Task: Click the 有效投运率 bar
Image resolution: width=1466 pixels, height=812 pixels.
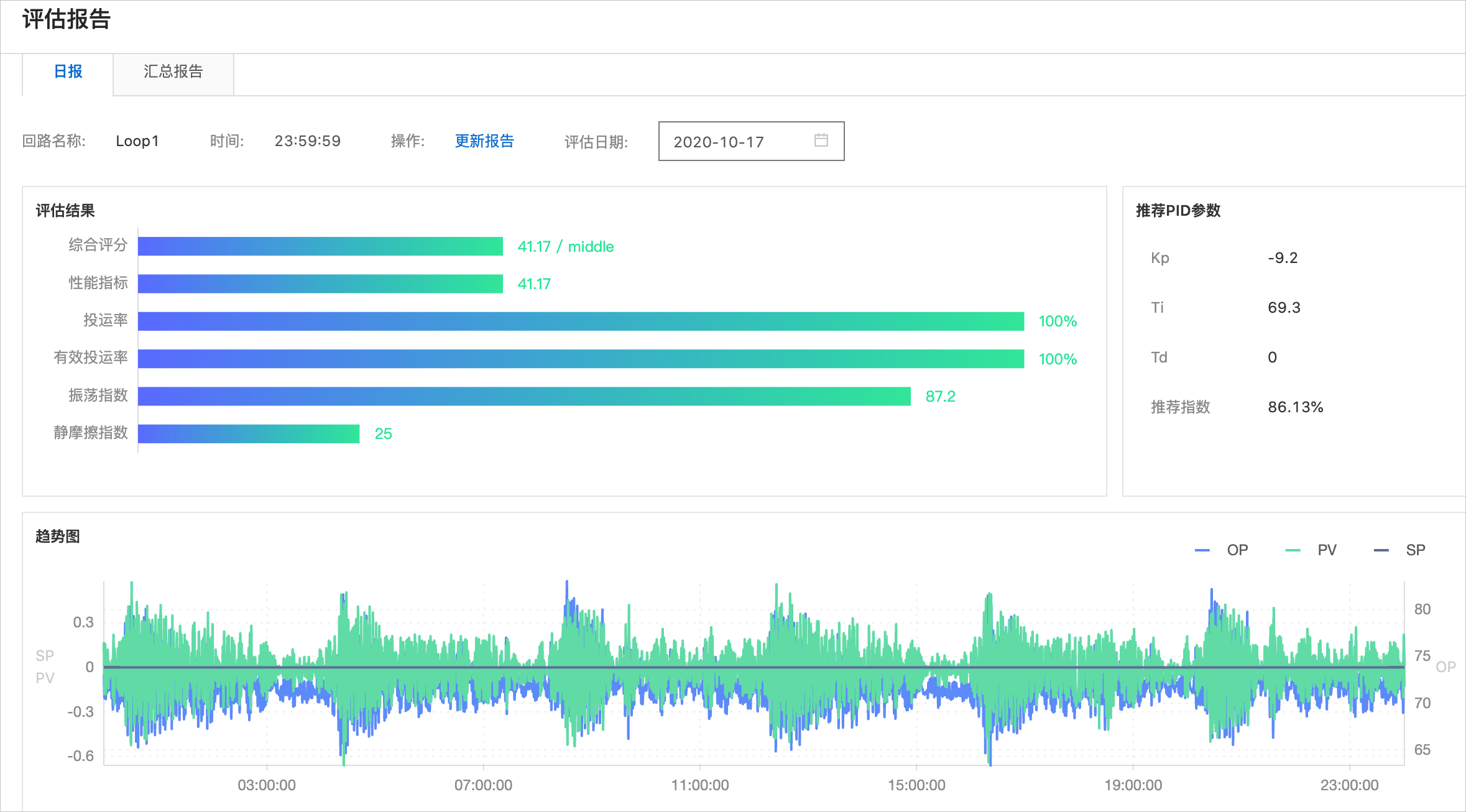Action: [581, 359]
